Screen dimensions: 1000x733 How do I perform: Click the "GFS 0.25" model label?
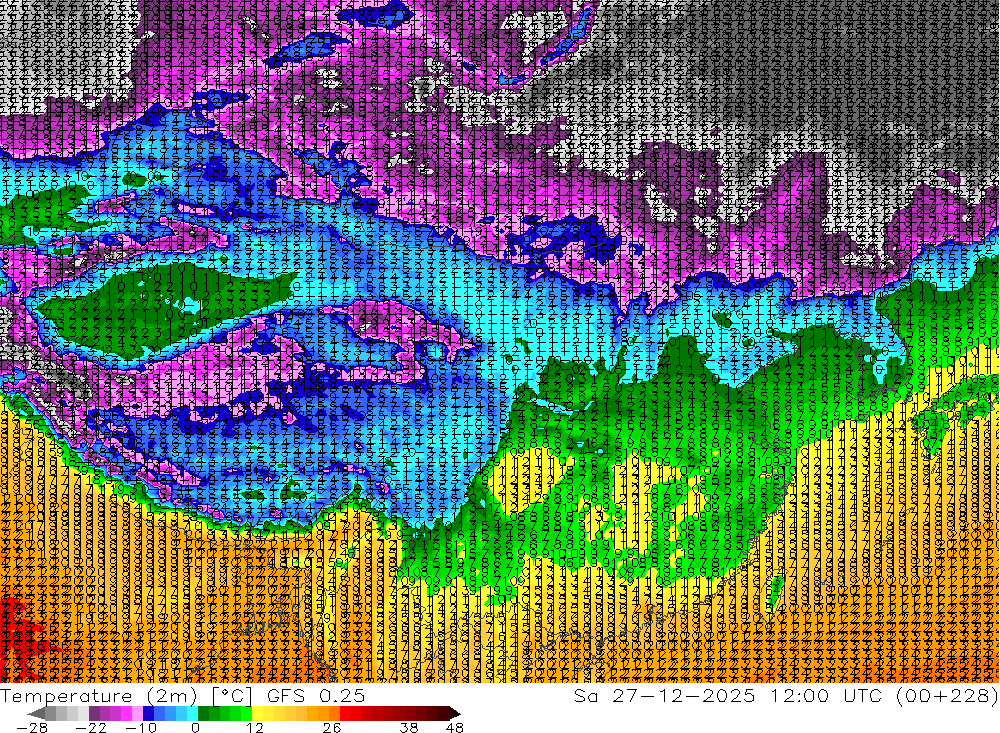(316, 696)
